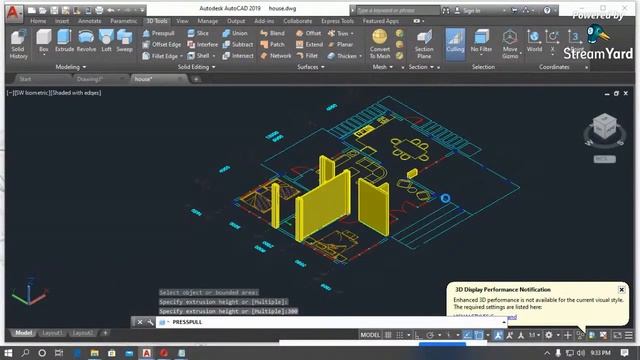Select the Intersect boolean tool
640x360 pixels.
click(238, 56)
